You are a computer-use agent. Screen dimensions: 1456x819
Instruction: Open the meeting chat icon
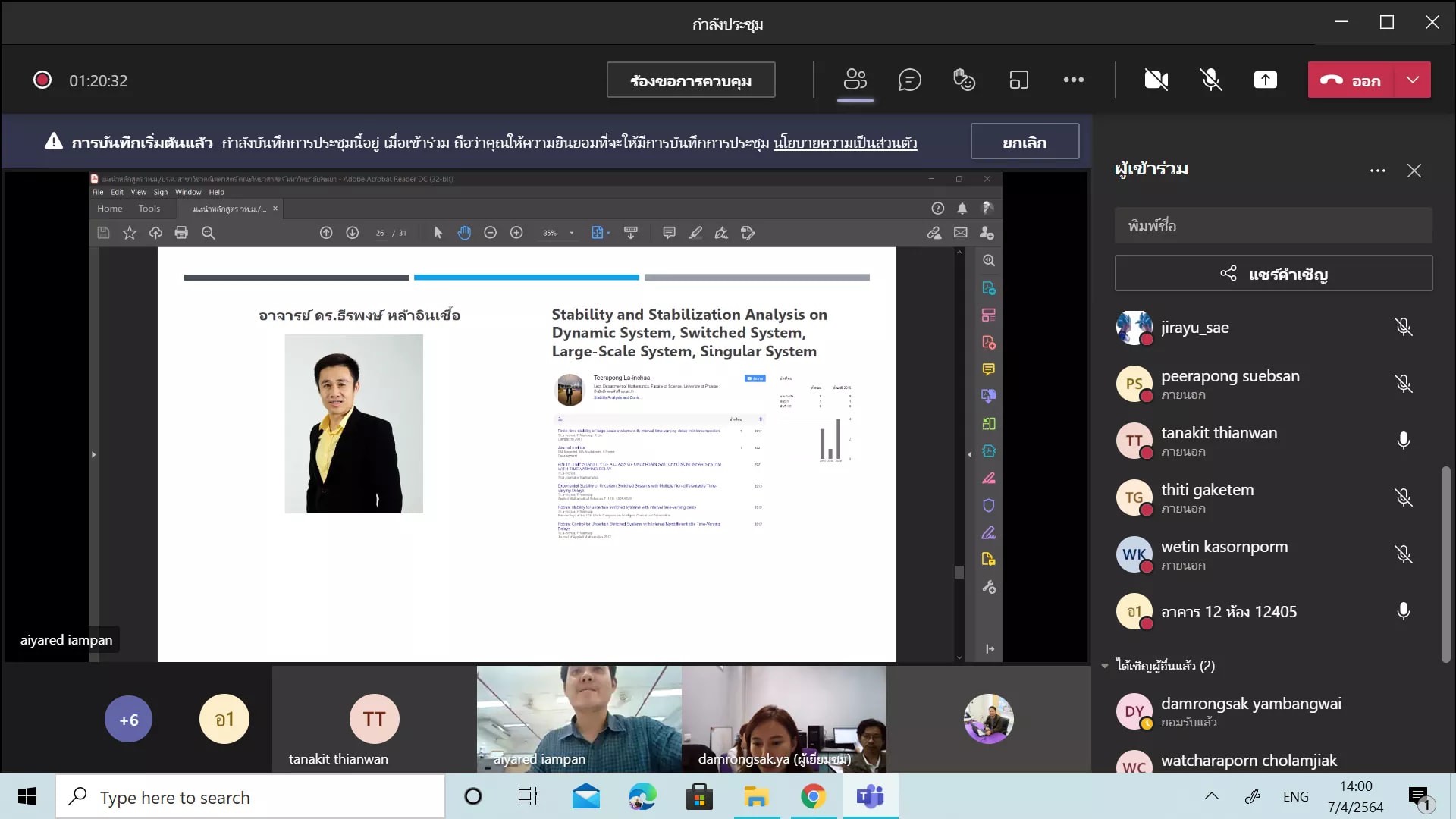click(909, 80)
